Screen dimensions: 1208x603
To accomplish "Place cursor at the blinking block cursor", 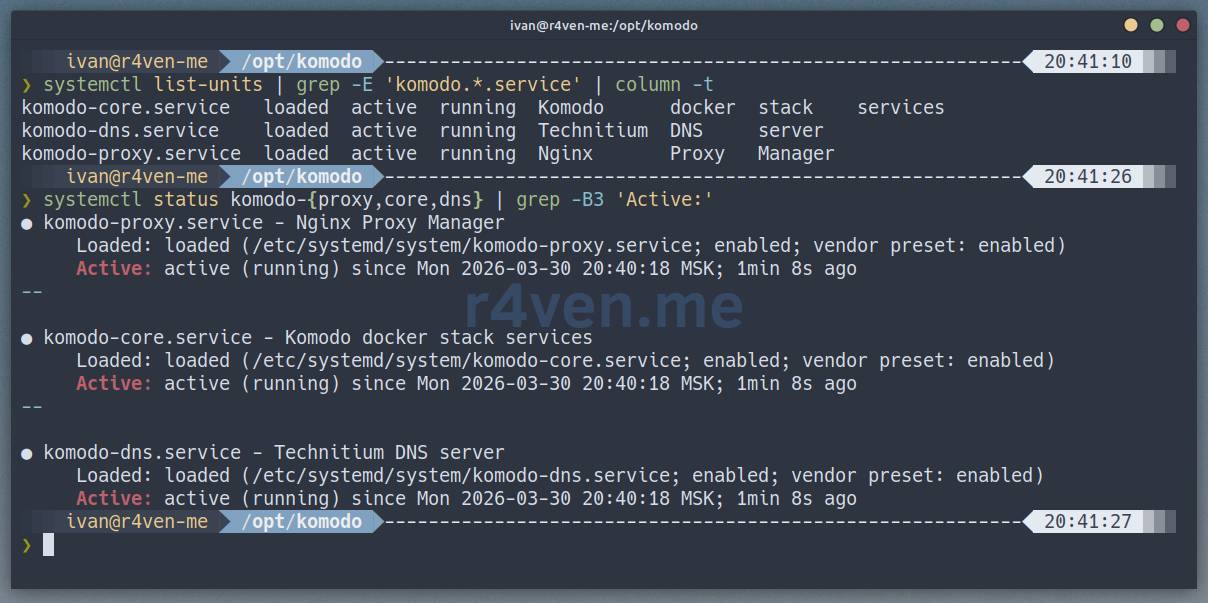I will point(48,545).
